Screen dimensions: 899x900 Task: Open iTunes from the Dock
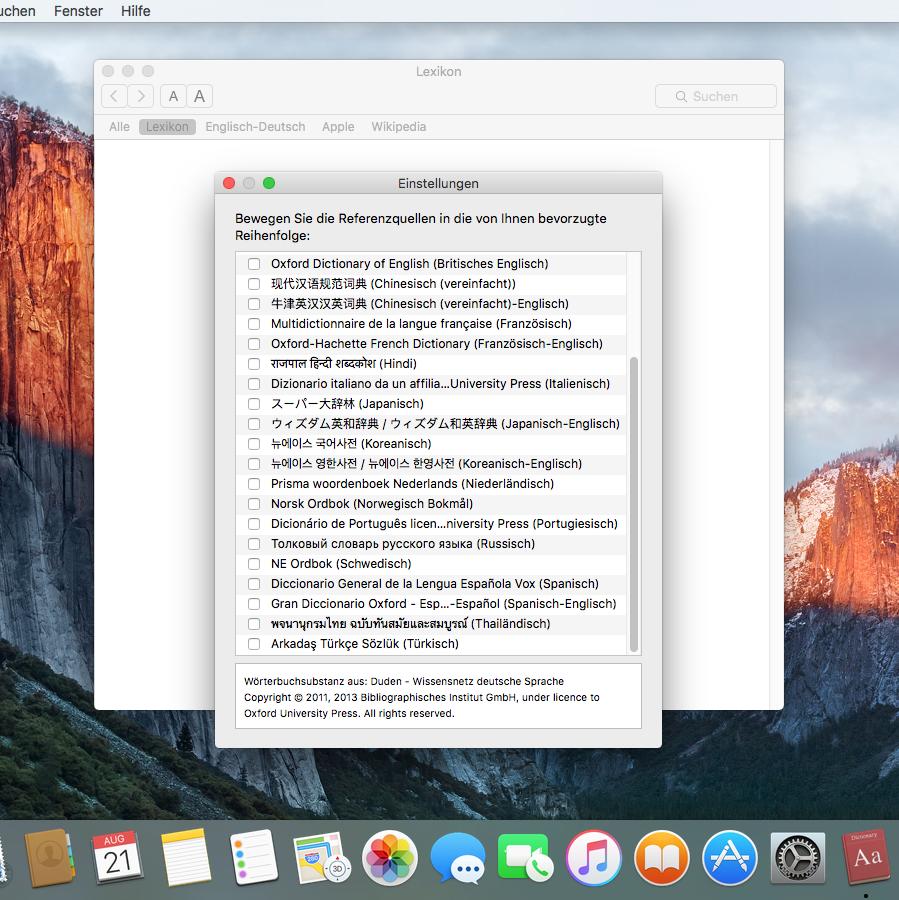594,858
